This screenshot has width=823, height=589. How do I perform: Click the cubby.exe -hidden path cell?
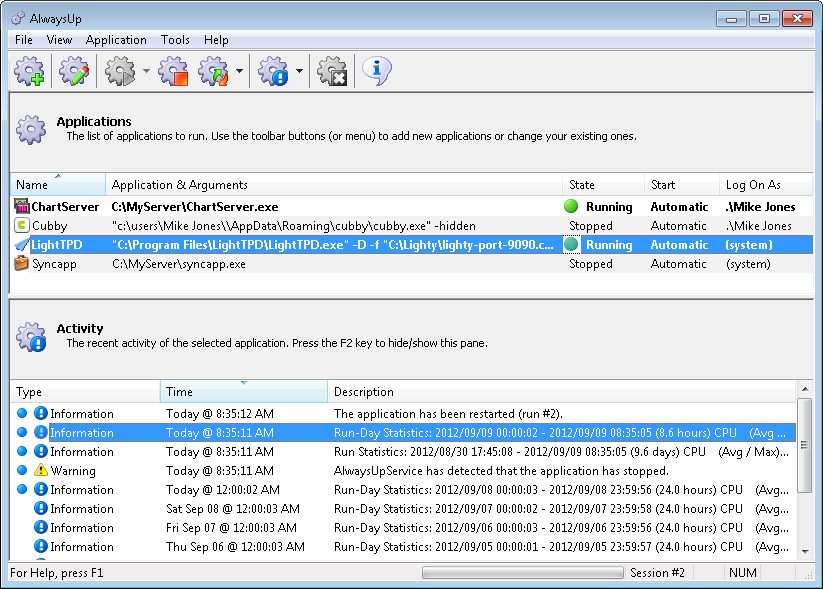pyautogui.click(x=293, y=226)
